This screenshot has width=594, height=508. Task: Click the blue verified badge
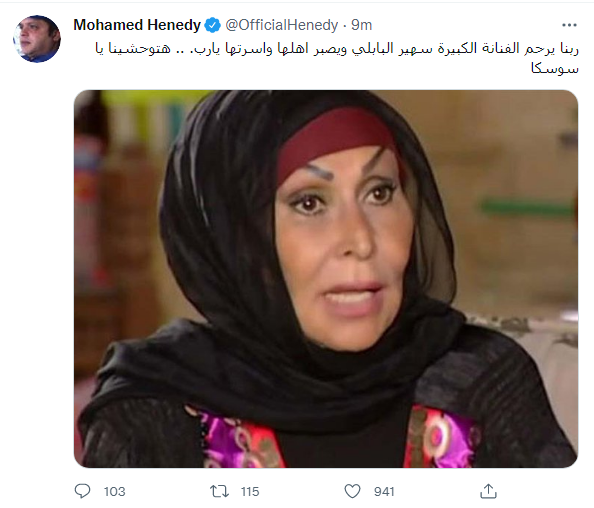tap(213, 25)
